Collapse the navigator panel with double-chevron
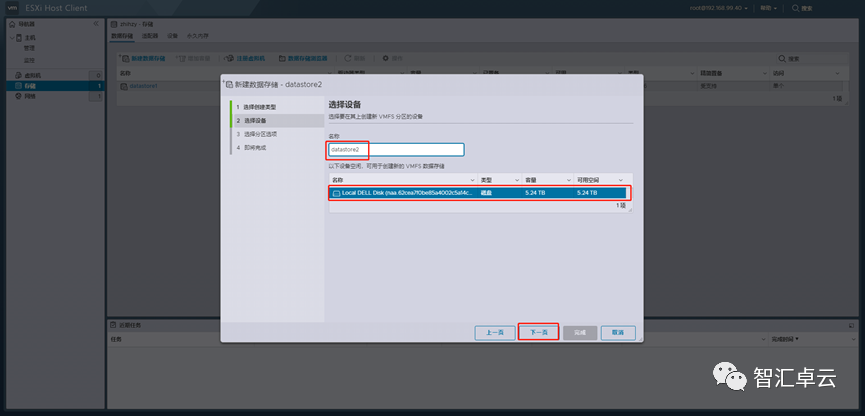Viewport: 865px width, 416px height. [x=96, y=24]
